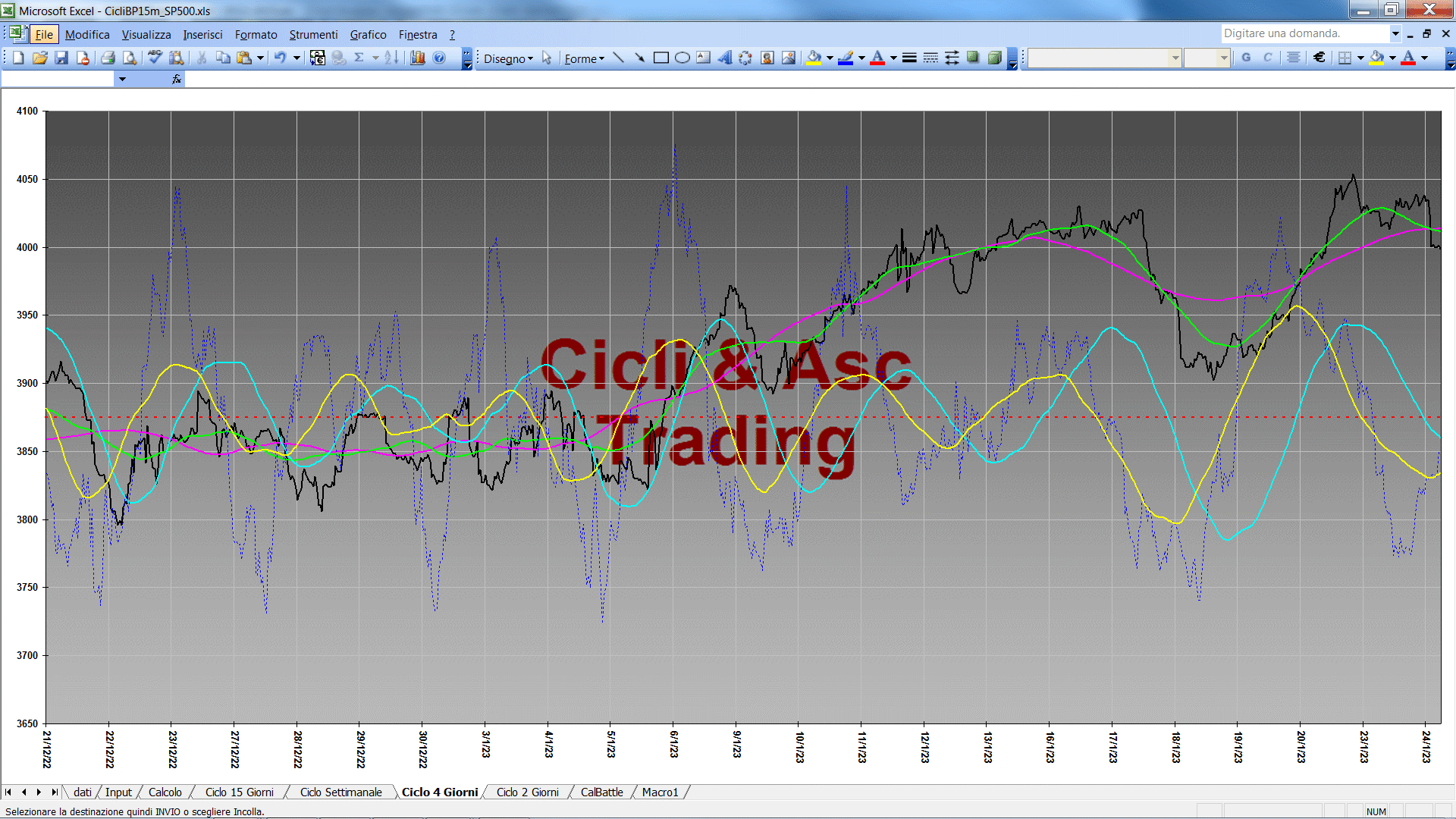Open the Research tool icon
The image size is (1456, 819).
coord(177,58)
